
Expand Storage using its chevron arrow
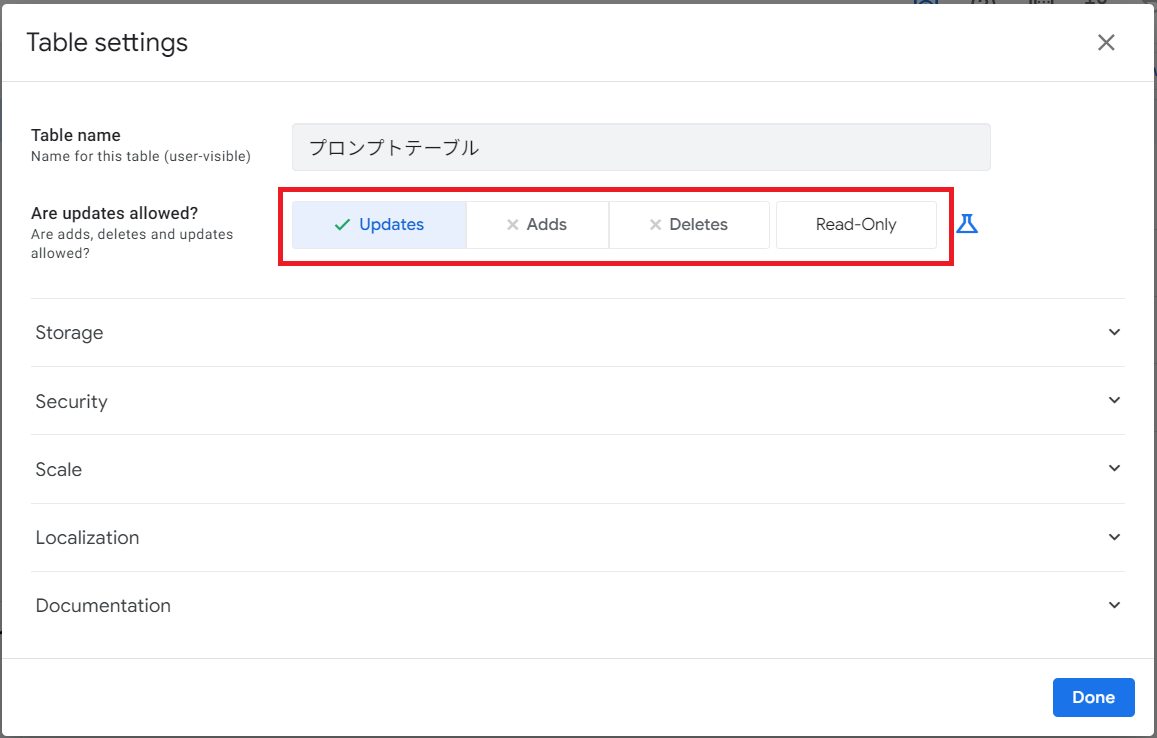pos(1114,332)
